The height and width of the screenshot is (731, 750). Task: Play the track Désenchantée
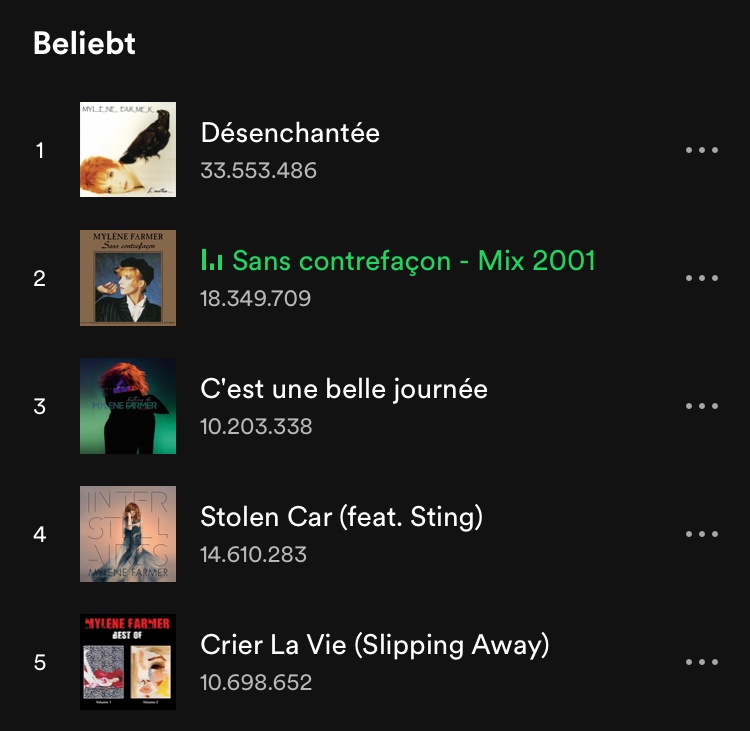(x=290, y=133)
